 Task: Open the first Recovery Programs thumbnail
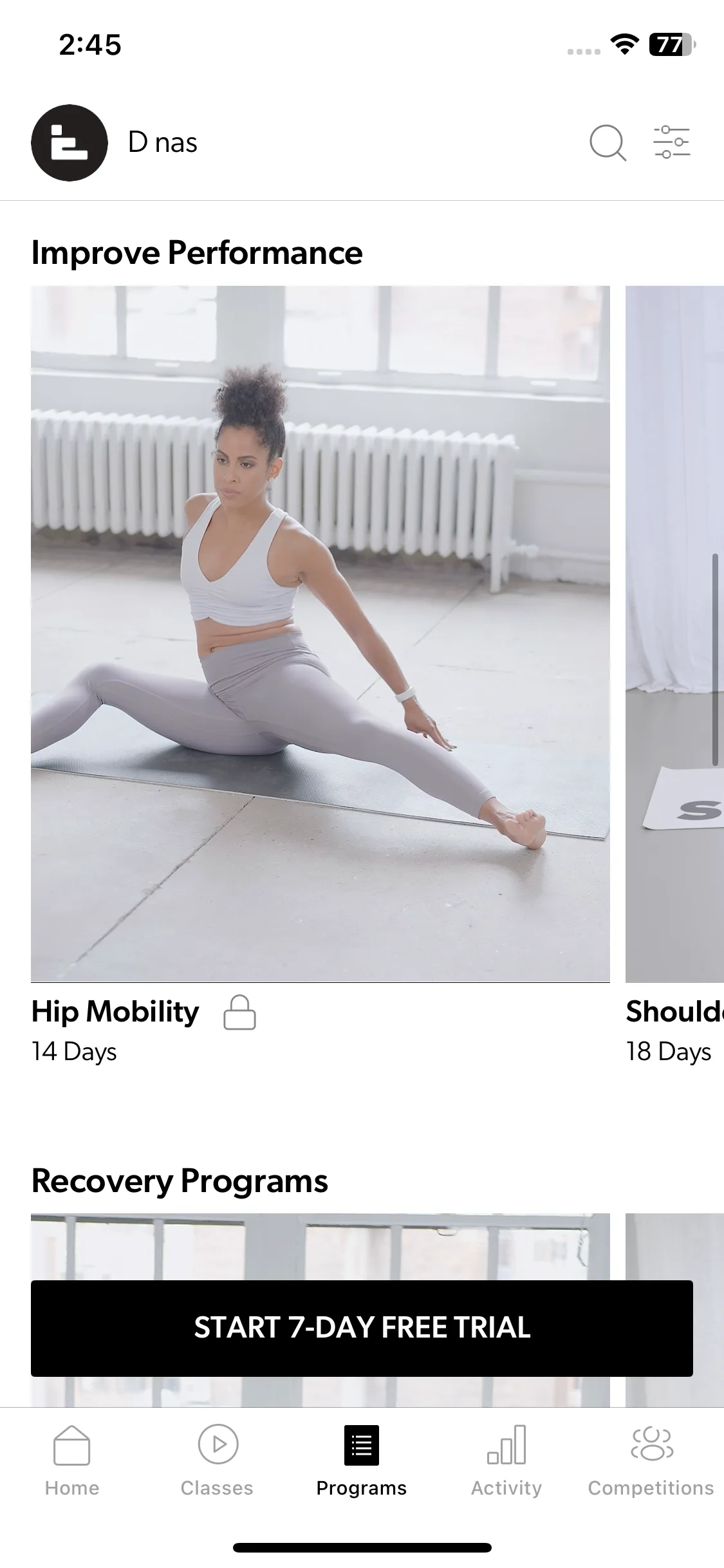pos(320,1310)
